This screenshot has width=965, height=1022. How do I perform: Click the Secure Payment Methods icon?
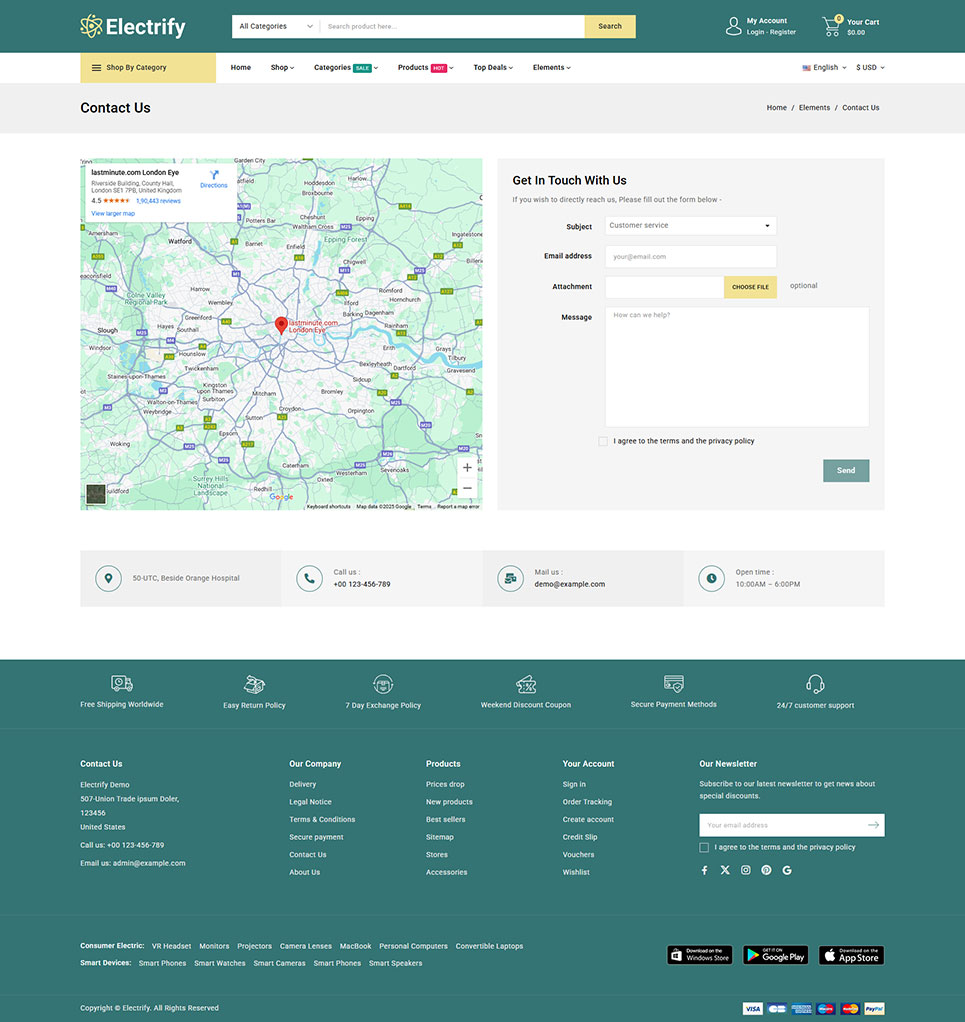674,684
